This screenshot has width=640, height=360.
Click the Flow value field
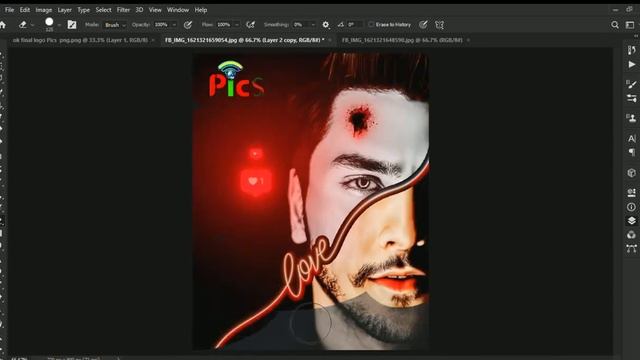pos(224,25)
